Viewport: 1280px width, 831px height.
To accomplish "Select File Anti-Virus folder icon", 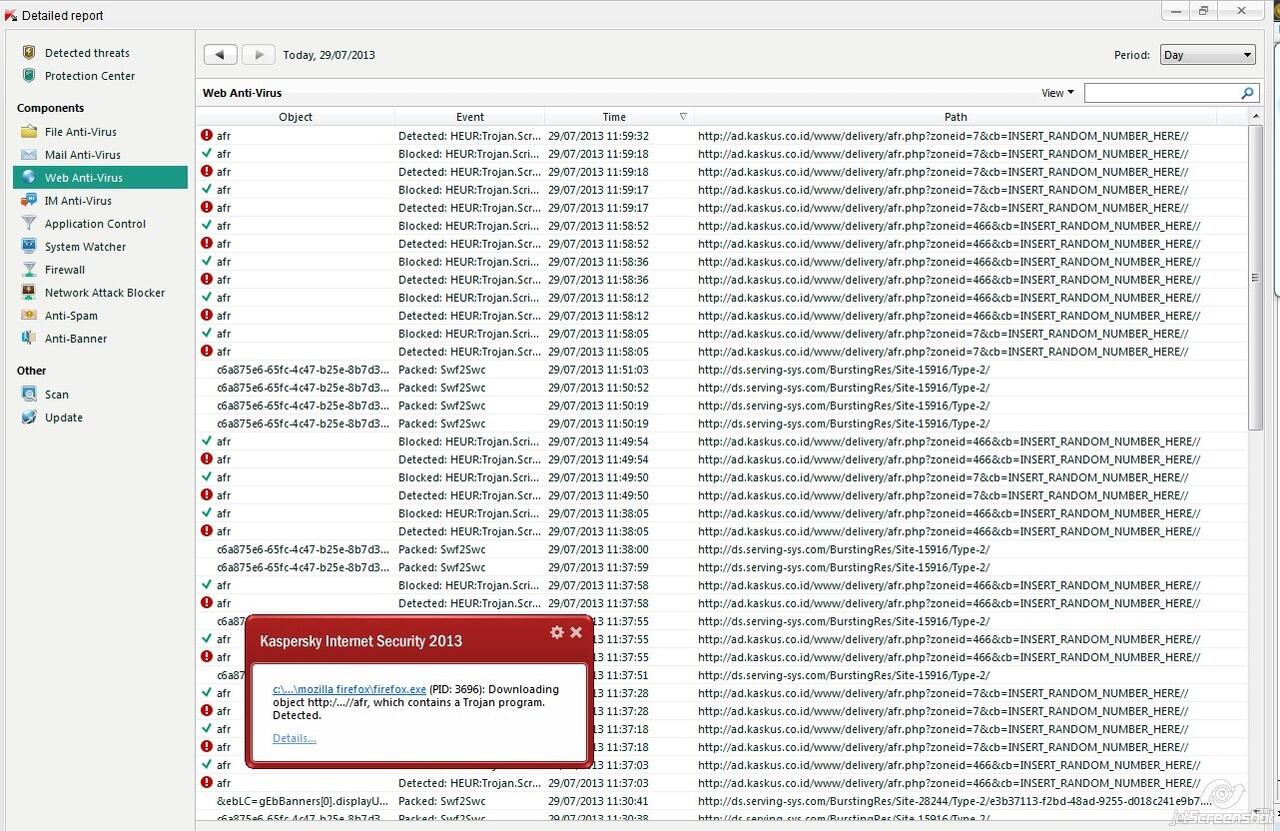I will pos(29,132).
